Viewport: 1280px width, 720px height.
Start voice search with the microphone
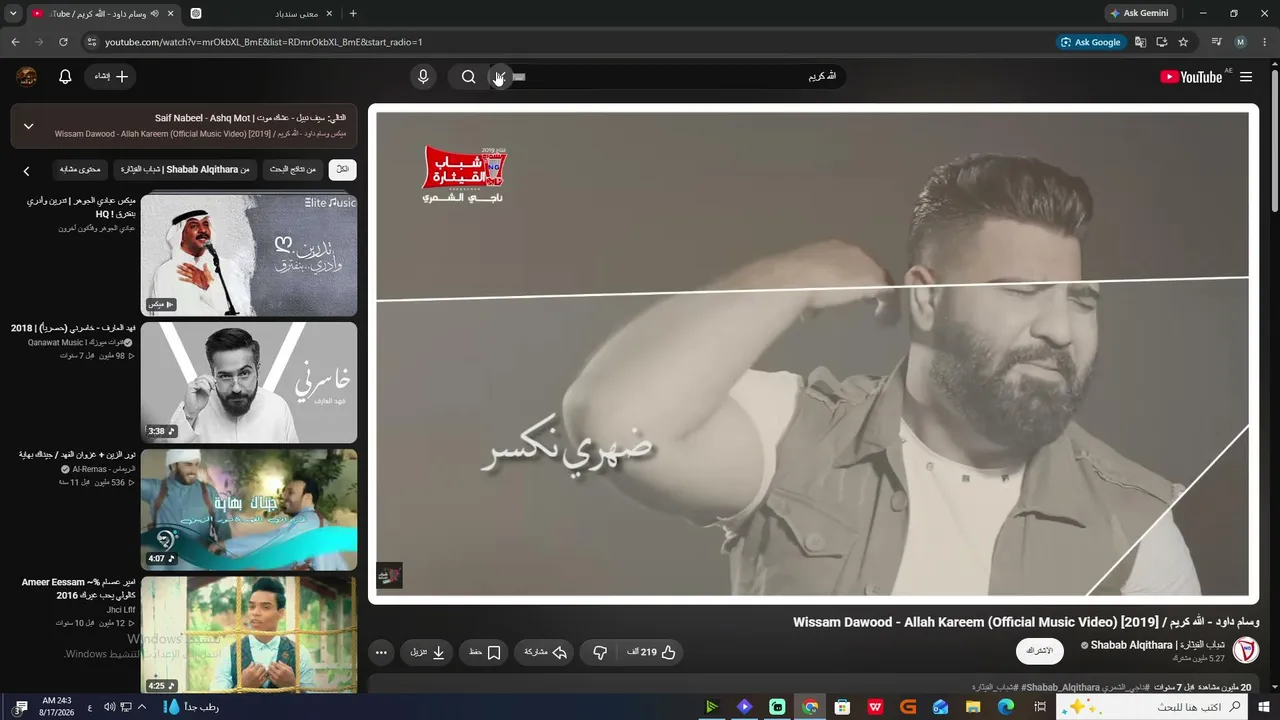(423, 77)
